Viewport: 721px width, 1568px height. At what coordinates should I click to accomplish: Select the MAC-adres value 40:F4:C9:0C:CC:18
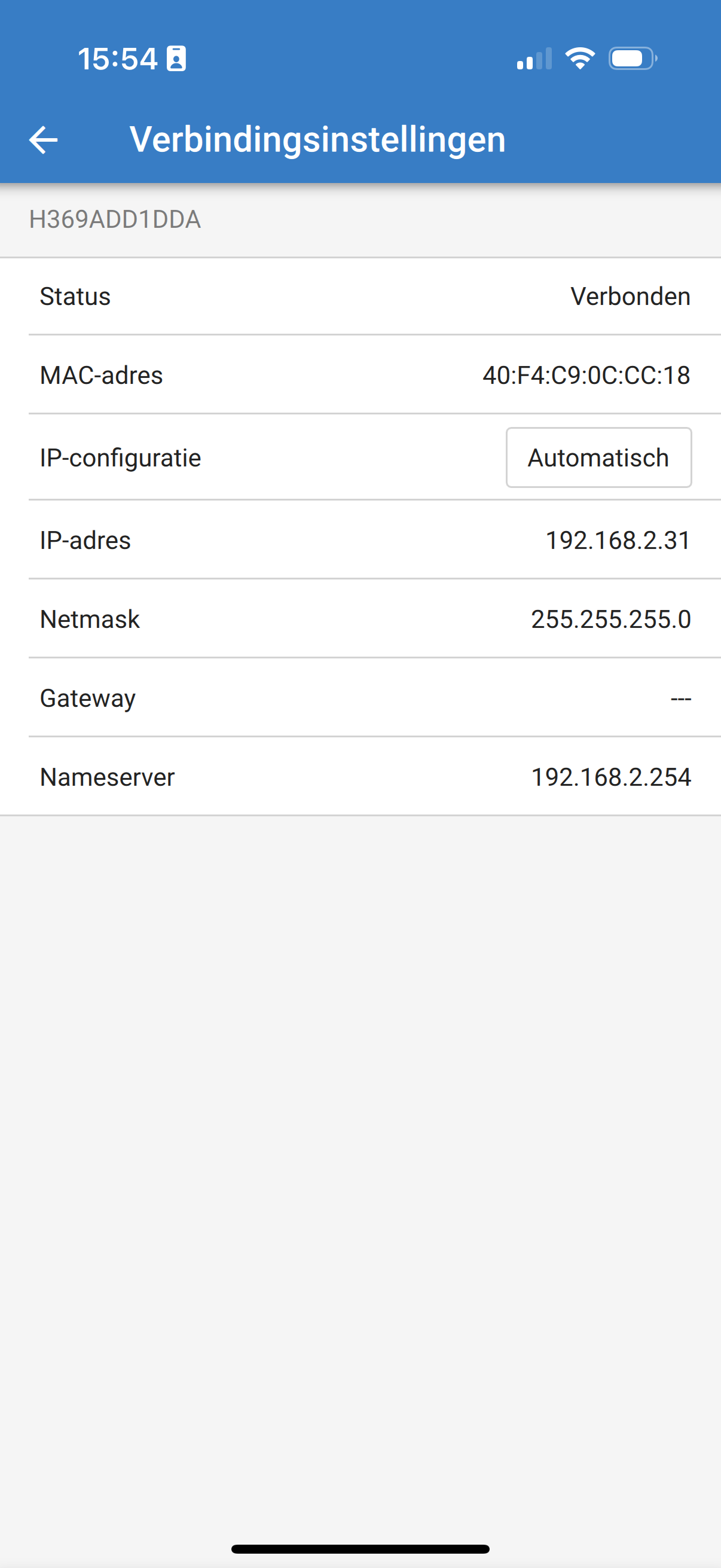pyautogui.click(x=586, y=375)
